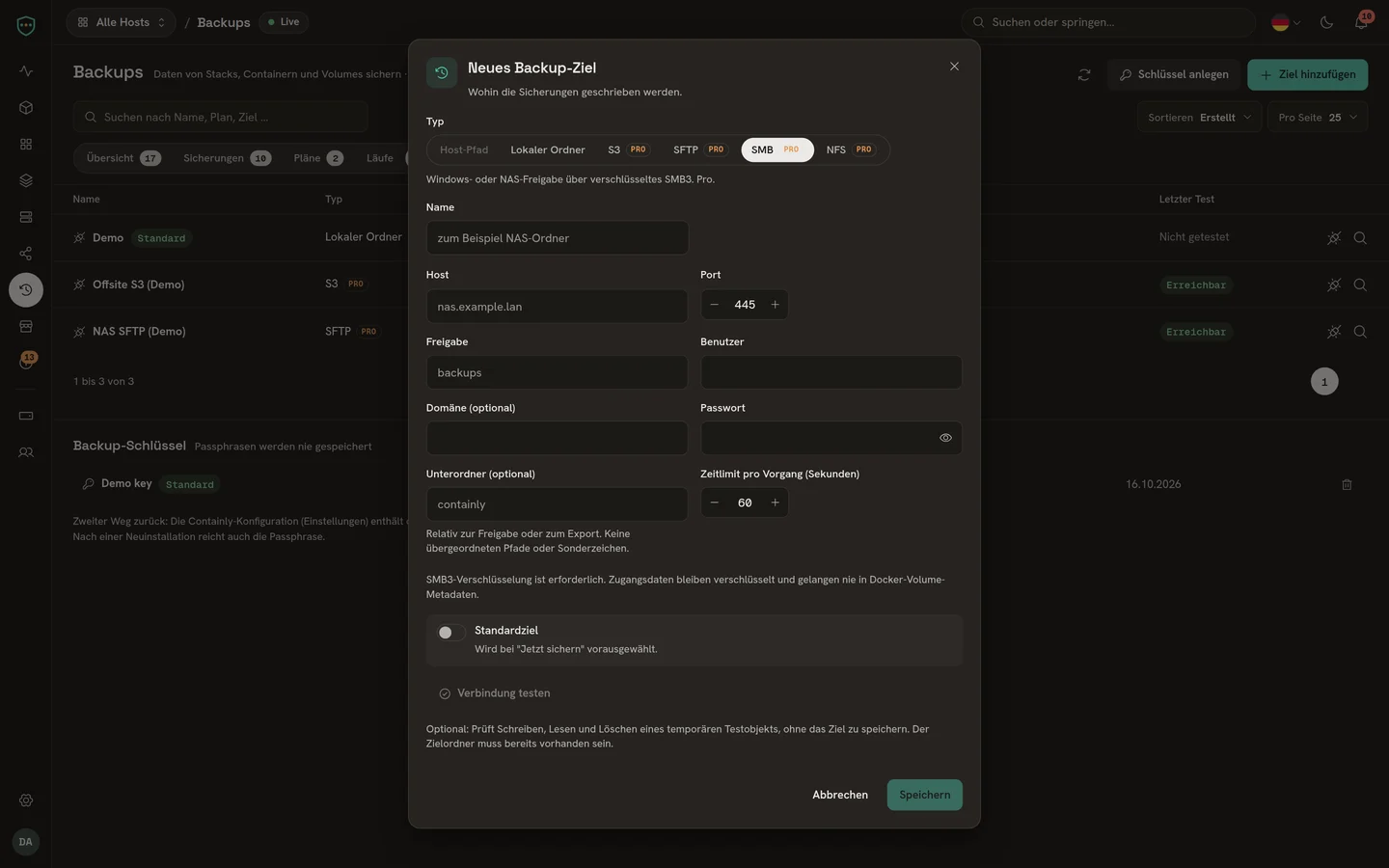Delete the Demo key with trash icon
This screenshot has width=1389, height=868.
1347,484
